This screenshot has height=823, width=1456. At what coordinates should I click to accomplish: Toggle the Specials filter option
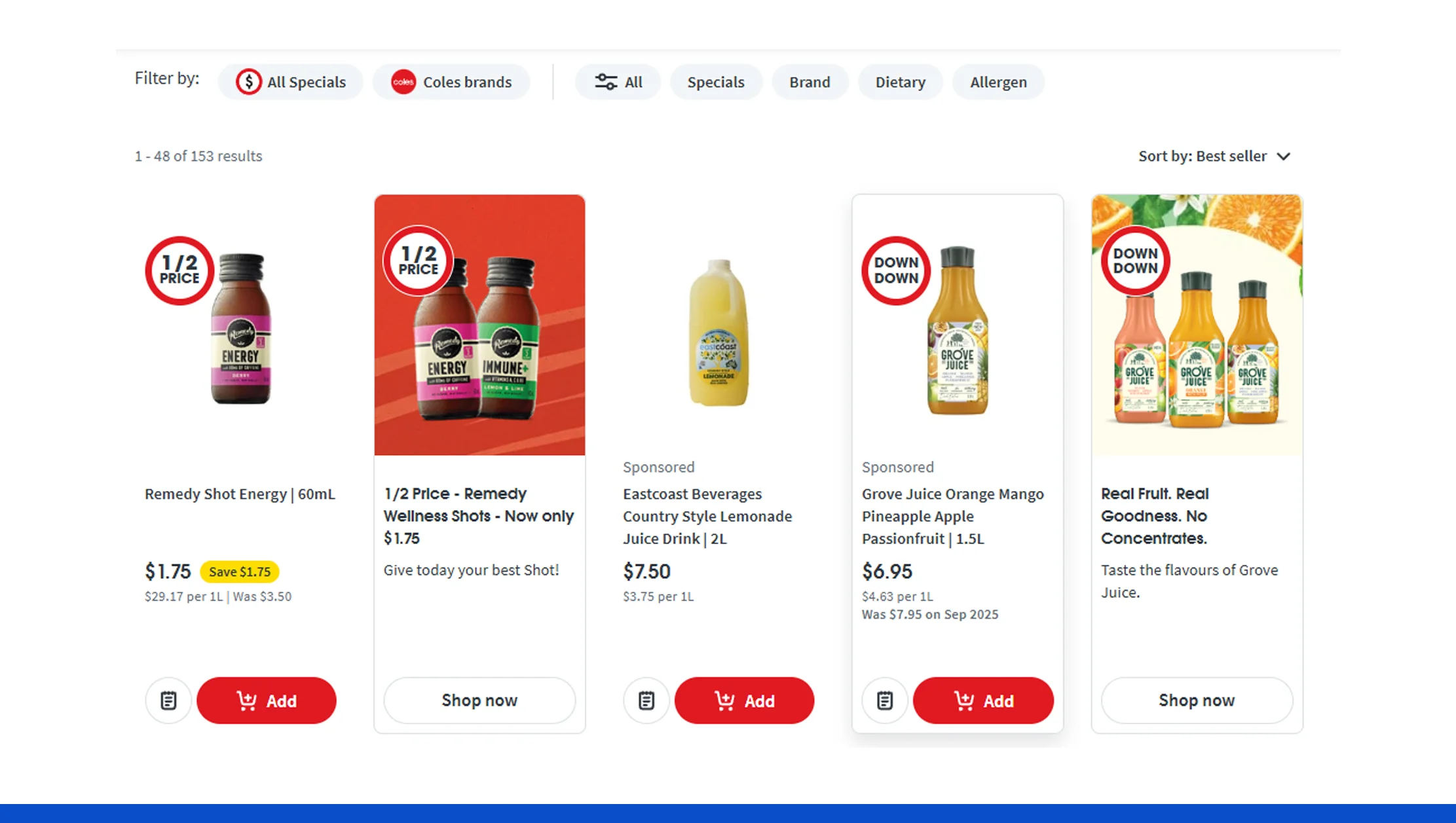715,81
